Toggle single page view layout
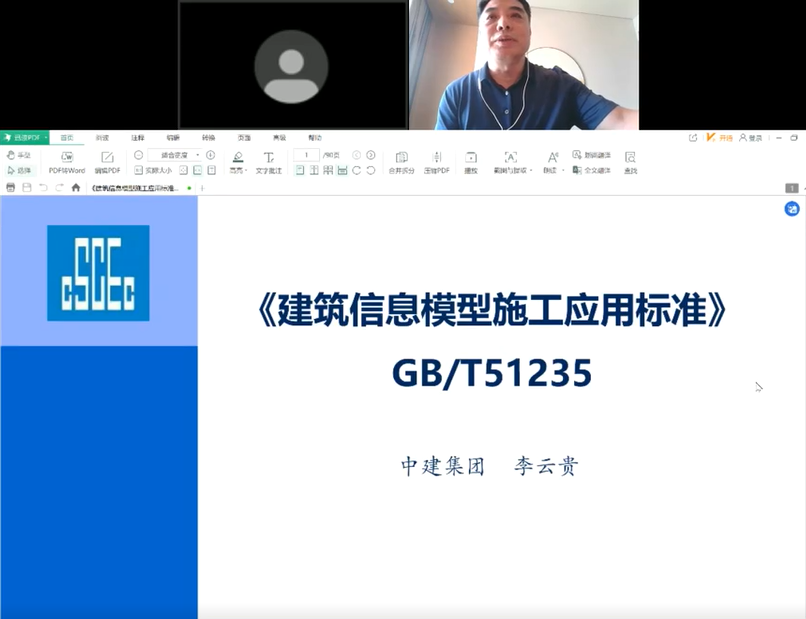The width and height of the screenshot is (806, 619). pyautogui.click(x=300, y=170)
